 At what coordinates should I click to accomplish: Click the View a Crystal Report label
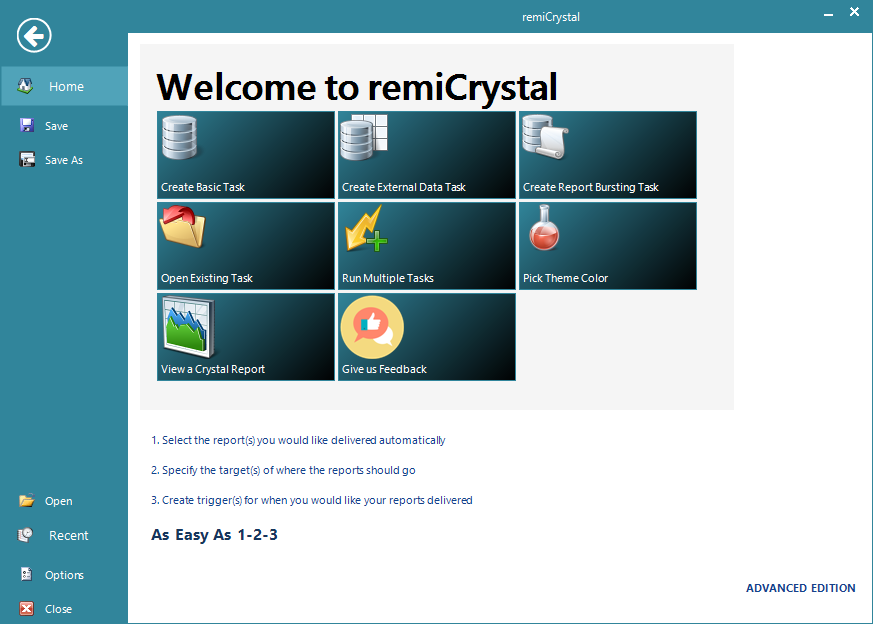(x=213, y=369)
